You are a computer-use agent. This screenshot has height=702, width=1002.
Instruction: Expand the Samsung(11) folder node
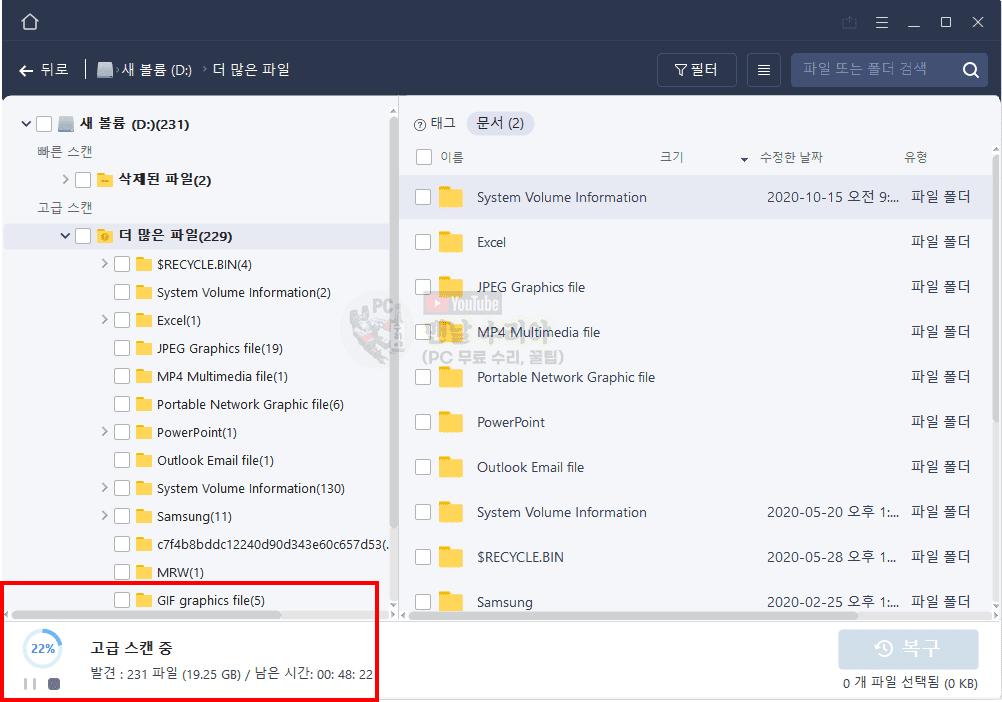(105, 516)
